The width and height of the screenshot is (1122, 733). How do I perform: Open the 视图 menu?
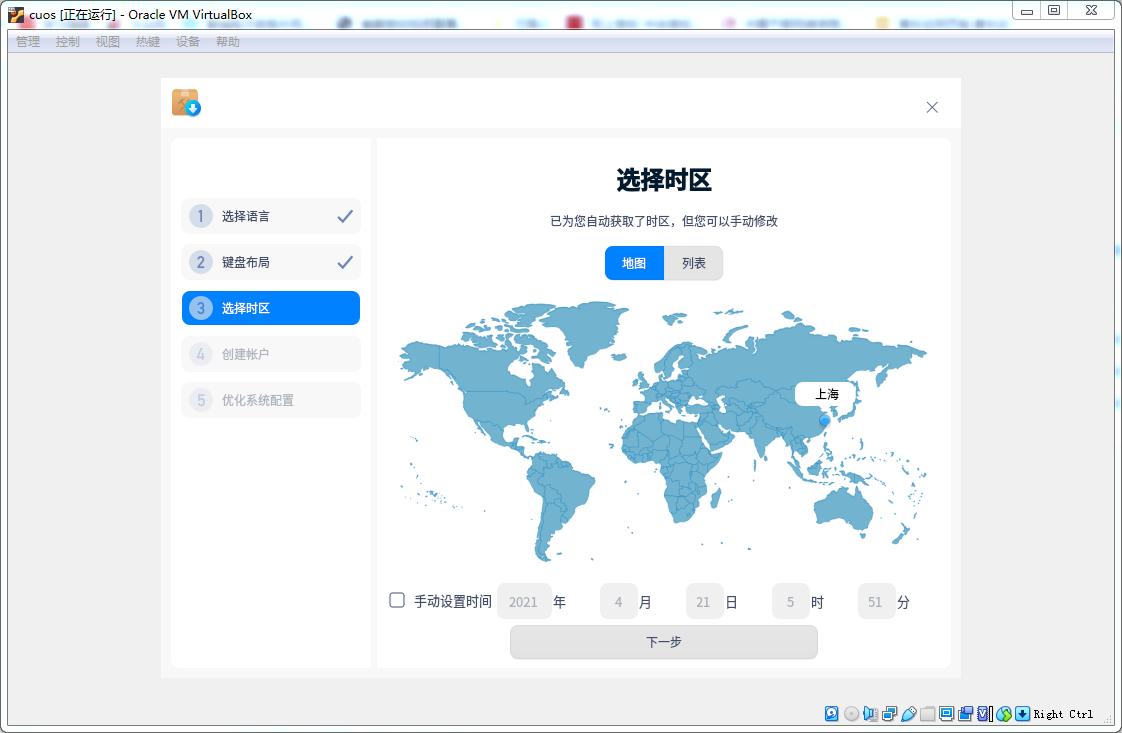[x=107, y=42]
